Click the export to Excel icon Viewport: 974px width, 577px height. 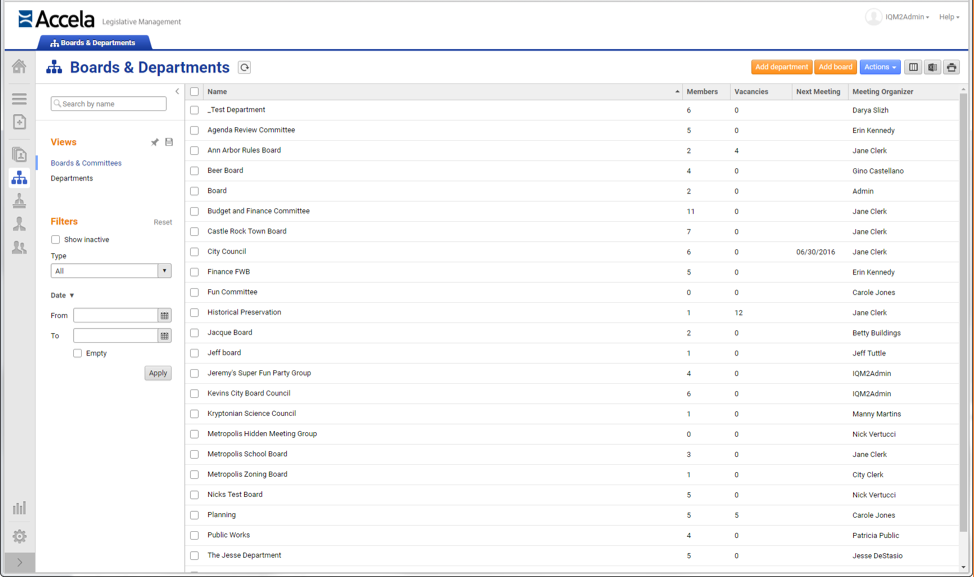click(932, 67)
